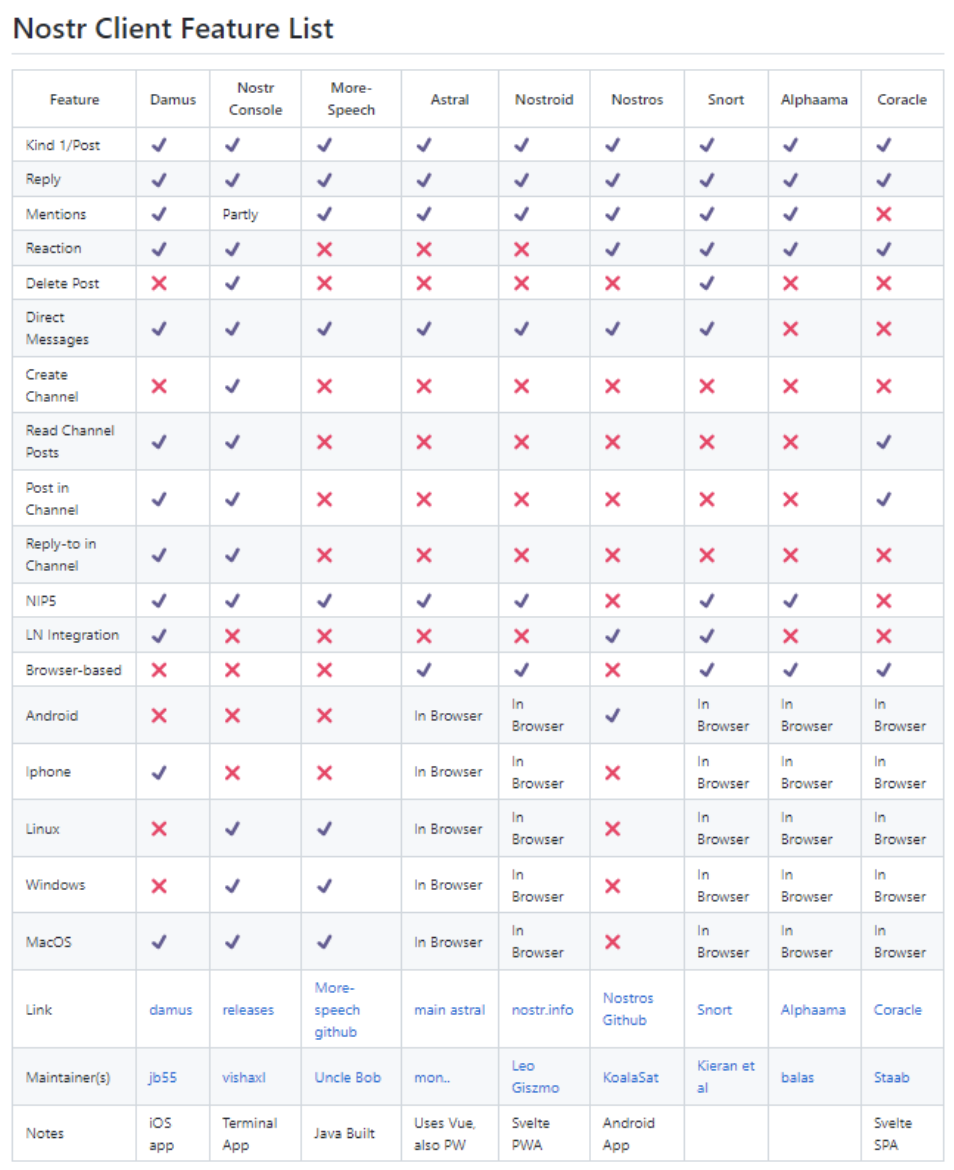Image resolution: width=954 pixels, height=1170 pixels.
Task: Click More-Speech Windows checkmark icon
Action: click(x=324, y=885)
